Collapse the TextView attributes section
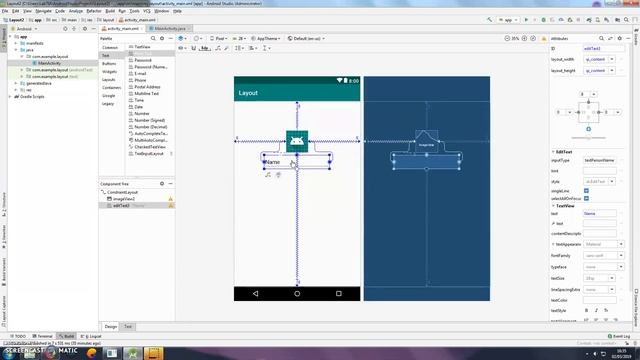Screen dimensions: 640x360 (553, 206)
